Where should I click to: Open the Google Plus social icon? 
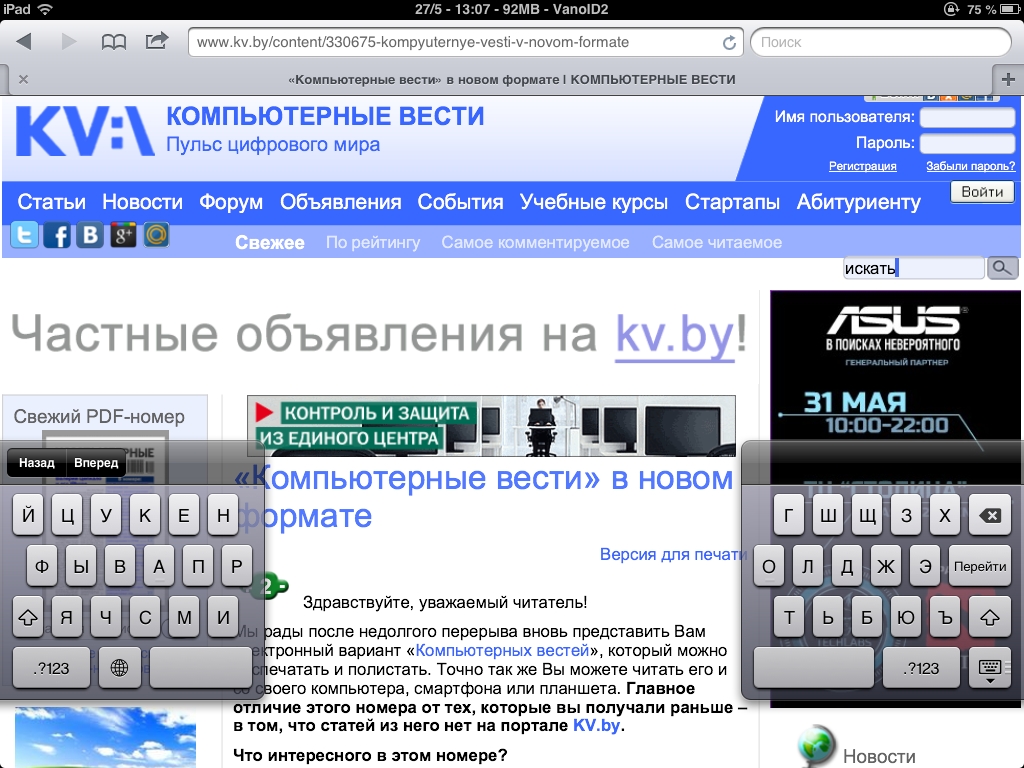click(x=123, y=235)
